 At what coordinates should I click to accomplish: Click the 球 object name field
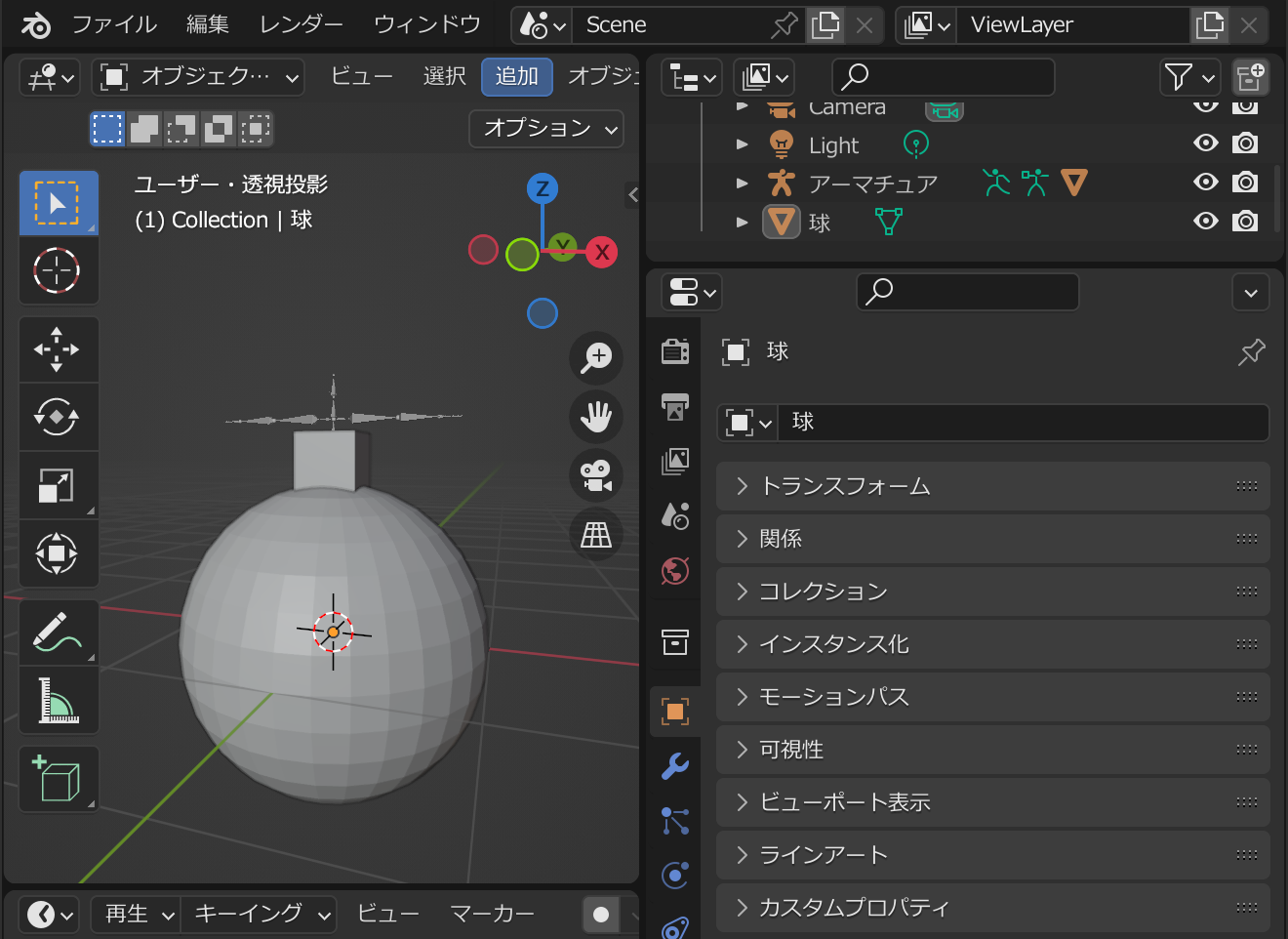[x=1024, y=423]
